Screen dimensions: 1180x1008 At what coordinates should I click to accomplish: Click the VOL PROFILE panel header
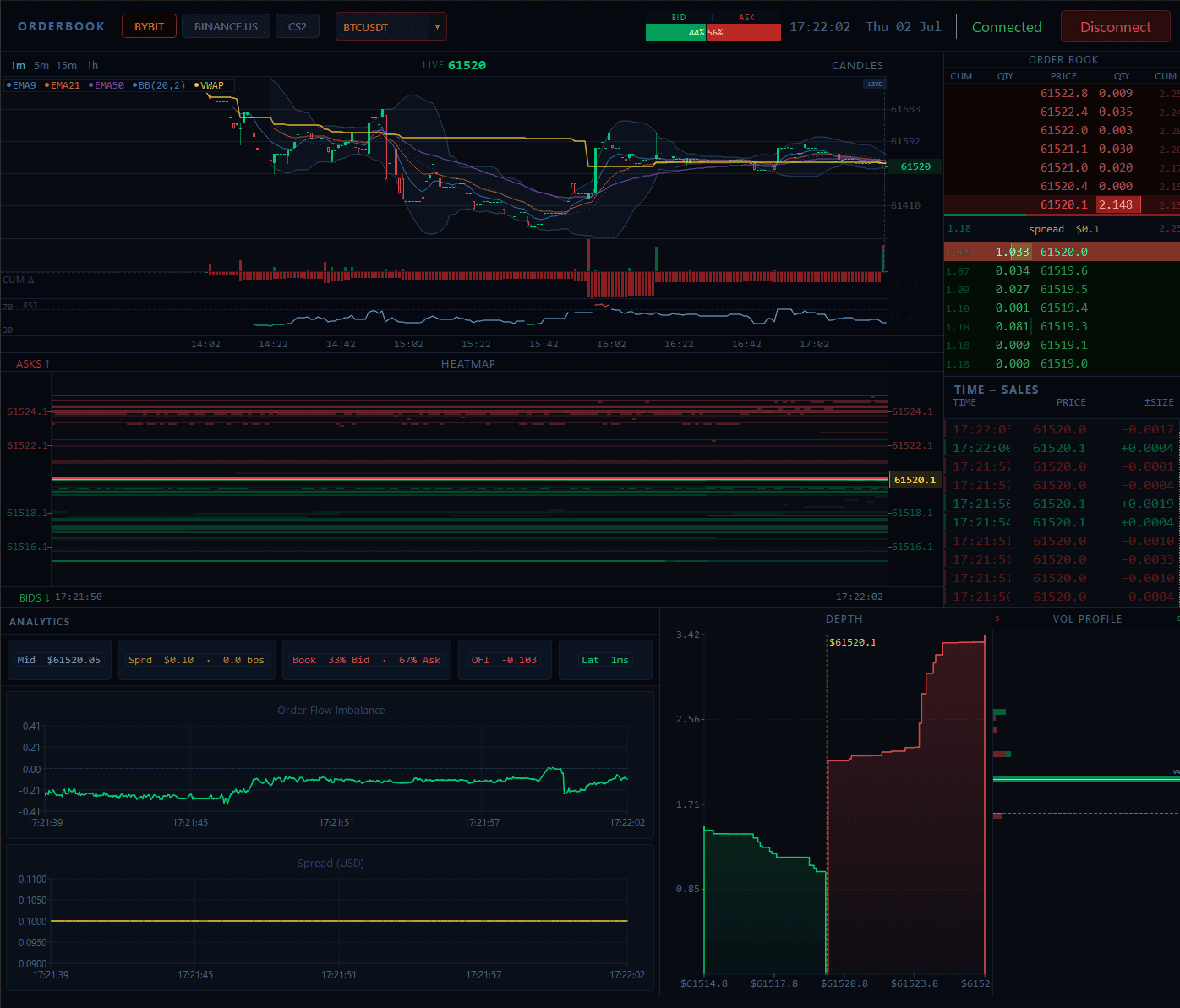1087,618
